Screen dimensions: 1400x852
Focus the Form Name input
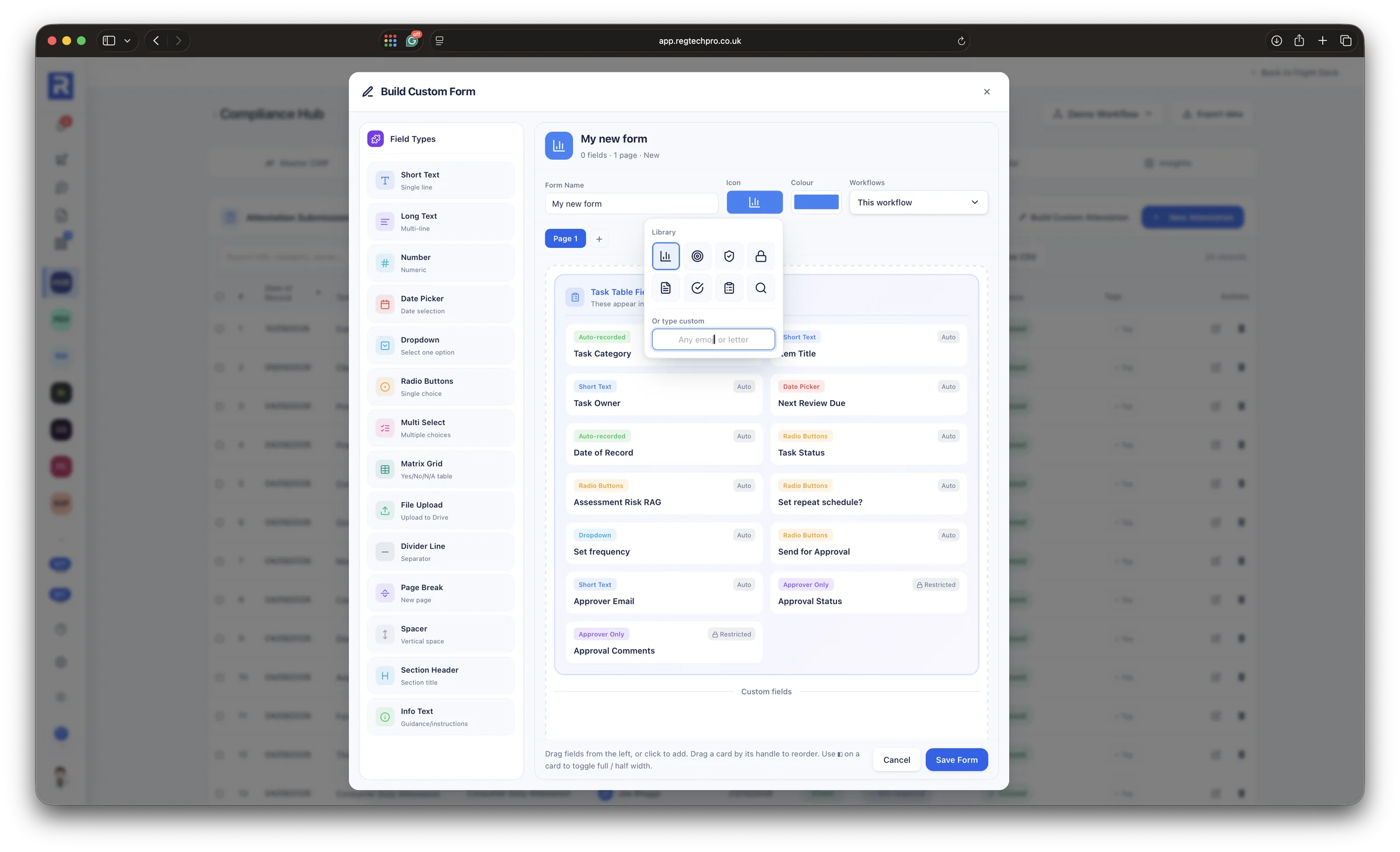tap(631, 204)
